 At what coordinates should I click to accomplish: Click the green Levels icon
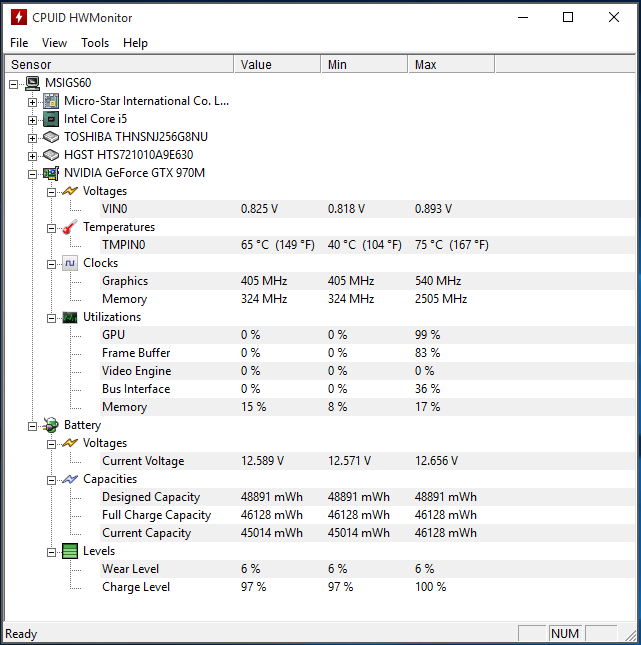click(x=70, y=551)
